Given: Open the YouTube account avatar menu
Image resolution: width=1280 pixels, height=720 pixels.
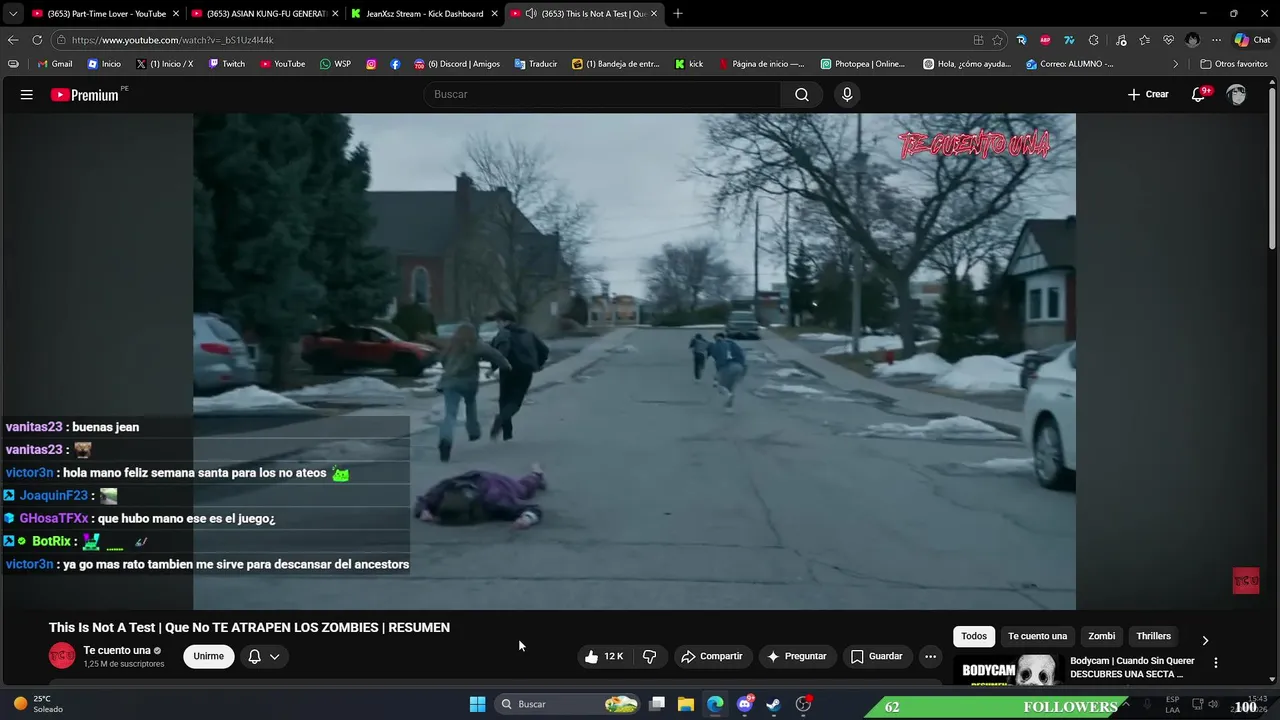Looking at the screenshot, I should click(1237, 94).
